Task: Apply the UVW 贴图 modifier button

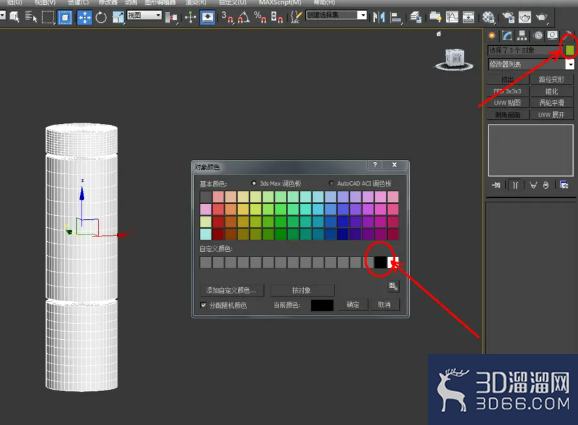Action: [508, 103]
